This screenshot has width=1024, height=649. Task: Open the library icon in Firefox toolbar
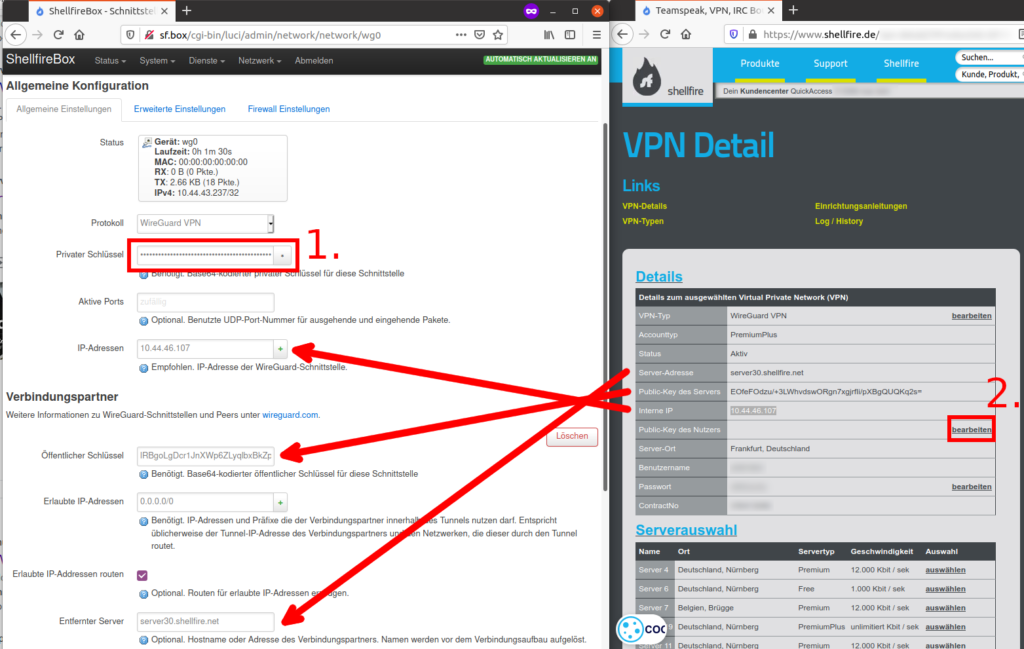(549, 34)
